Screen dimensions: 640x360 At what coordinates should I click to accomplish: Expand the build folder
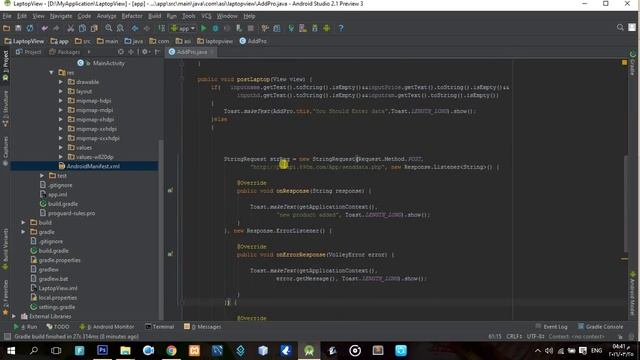pos(23,222)
